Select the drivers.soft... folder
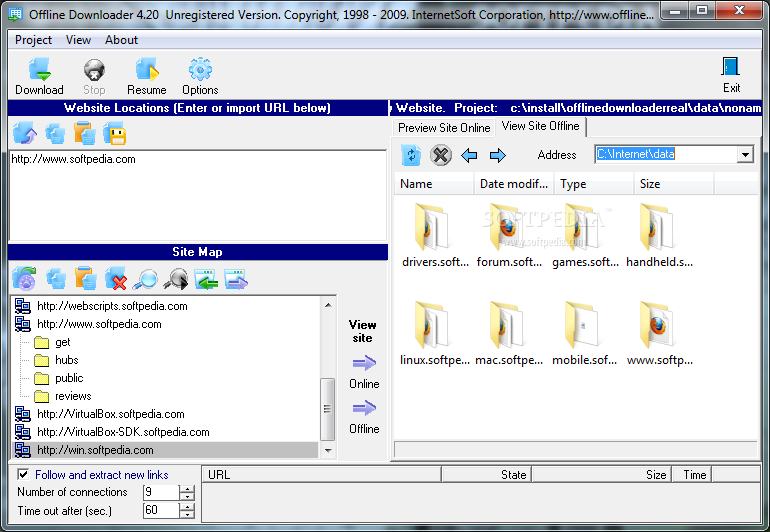This screenshot has height=532, width=770. click(x=434, y=235)
